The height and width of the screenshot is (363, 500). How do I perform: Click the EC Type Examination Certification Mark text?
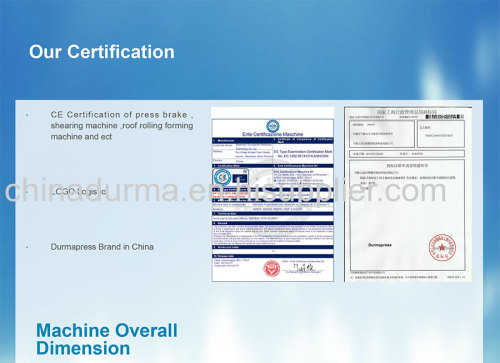point(303,152)
